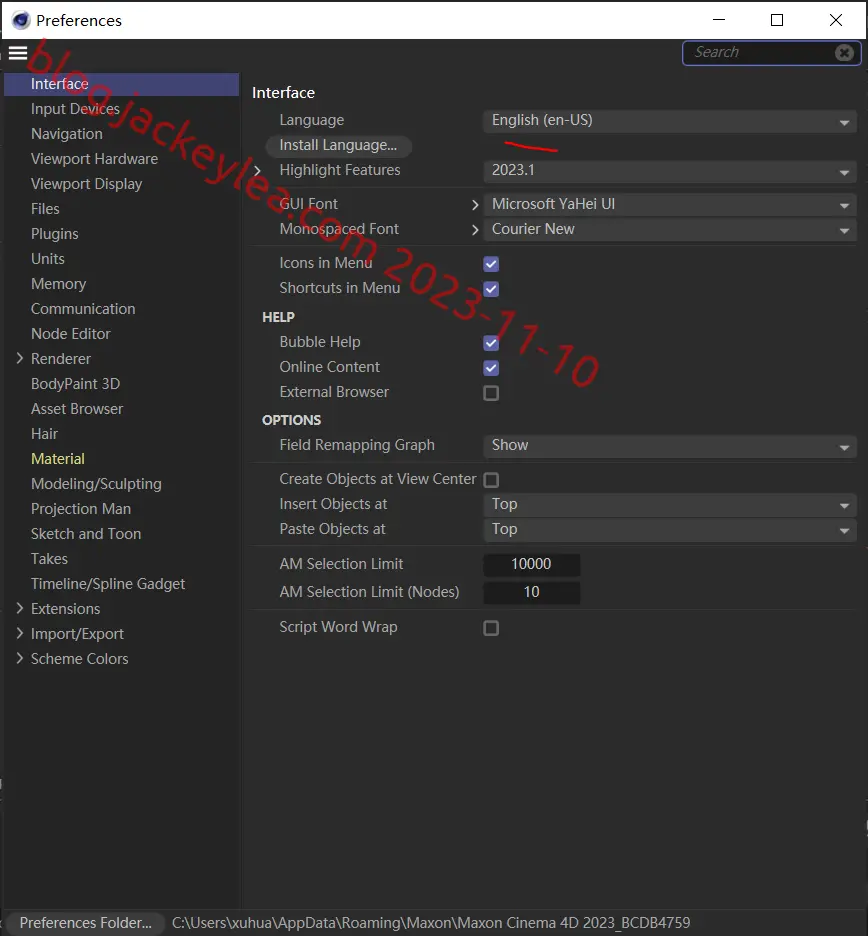The width and height of the screenshot is (868, 936).
Task: Enable External Browser checkbox
Action: pos(491,393)
